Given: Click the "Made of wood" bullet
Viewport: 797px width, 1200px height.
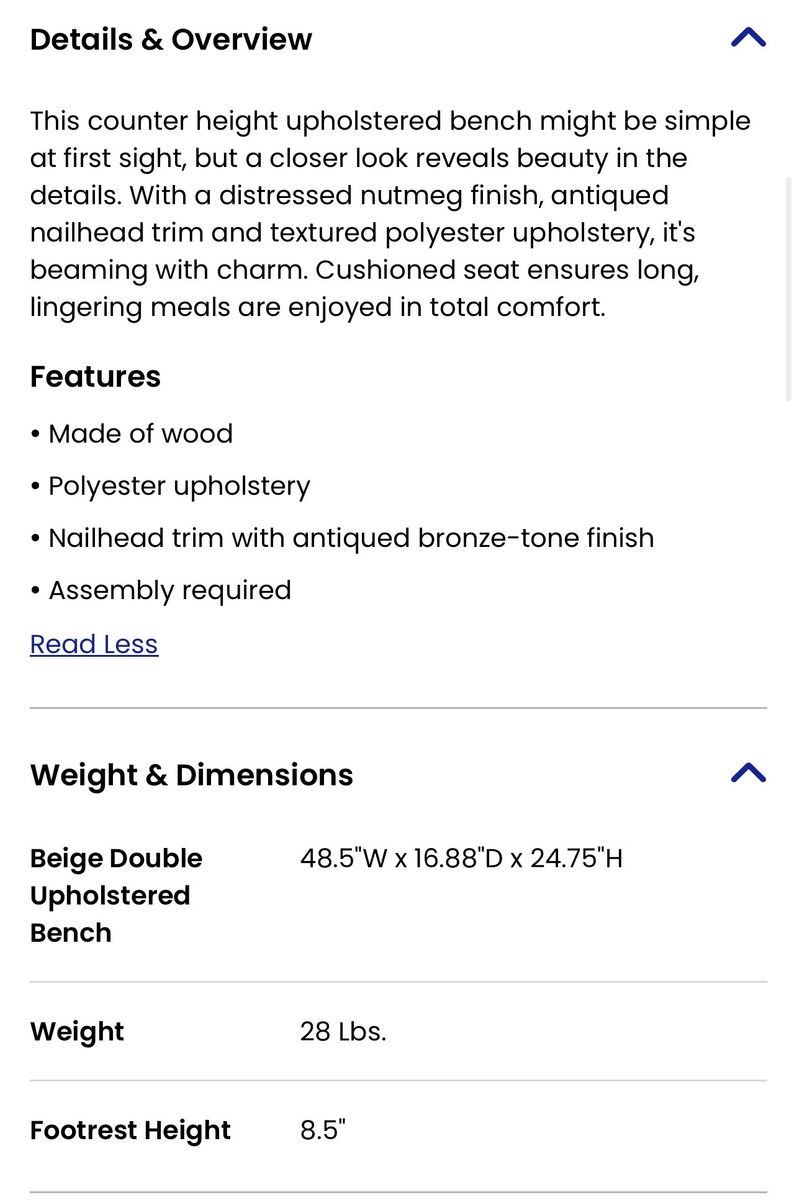Looking at the screenshot, I should [140, 434].
